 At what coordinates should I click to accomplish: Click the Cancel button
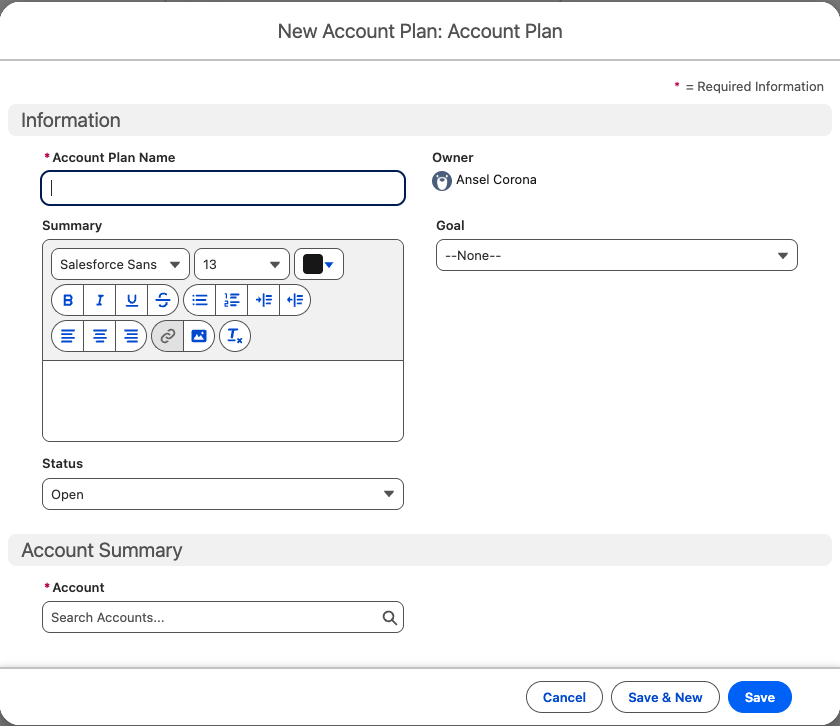click(x=564, y=697)
